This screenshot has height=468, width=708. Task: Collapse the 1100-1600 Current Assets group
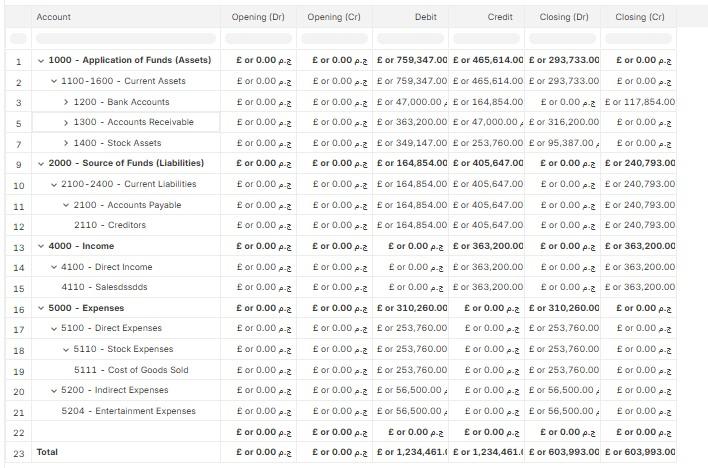tap(54, 81)
